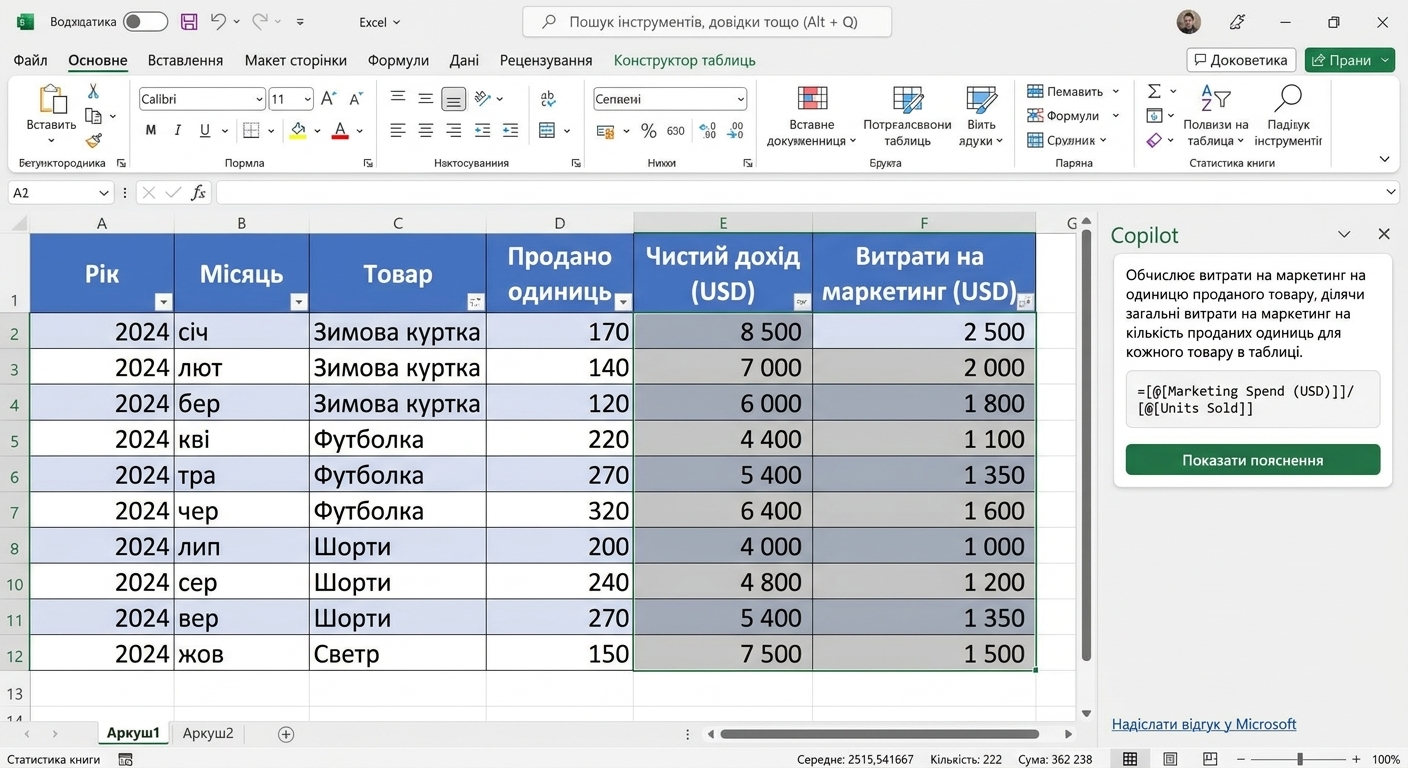Apply the percent style
1408x768 pixels.
[x=648, y=130]
